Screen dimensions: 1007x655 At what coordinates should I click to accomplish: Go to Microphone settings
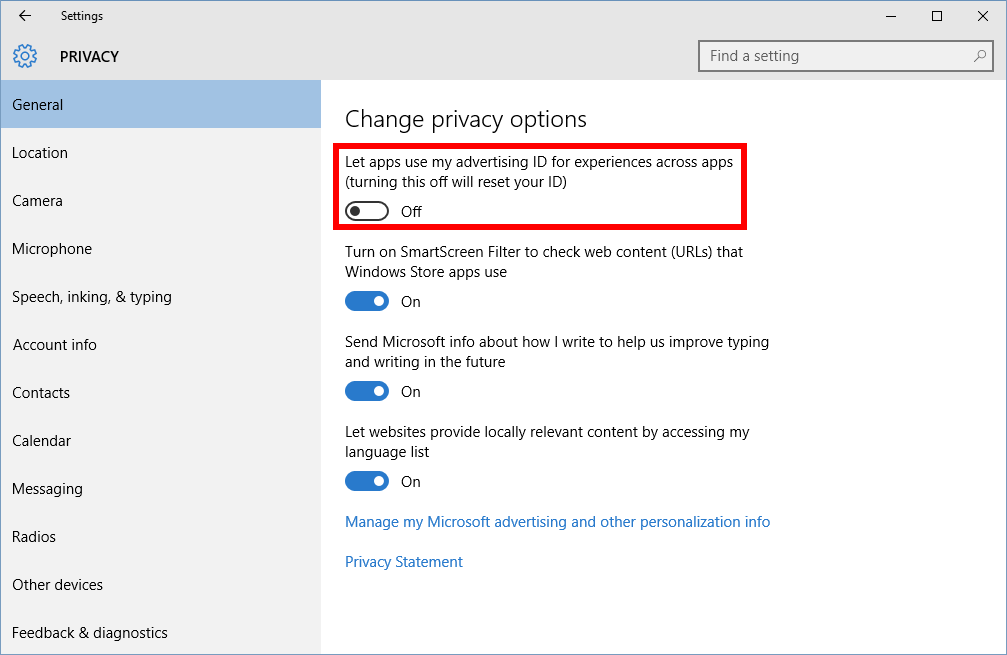(x=52, y=249)
